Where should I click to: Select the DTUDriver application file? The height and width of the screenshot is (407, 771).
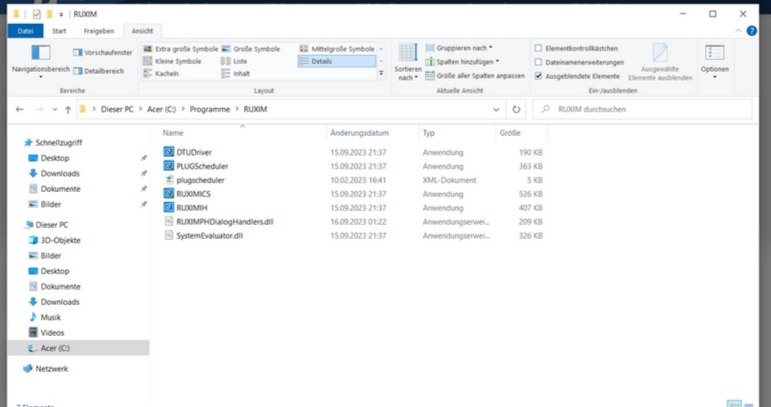(x=194, y=152)
